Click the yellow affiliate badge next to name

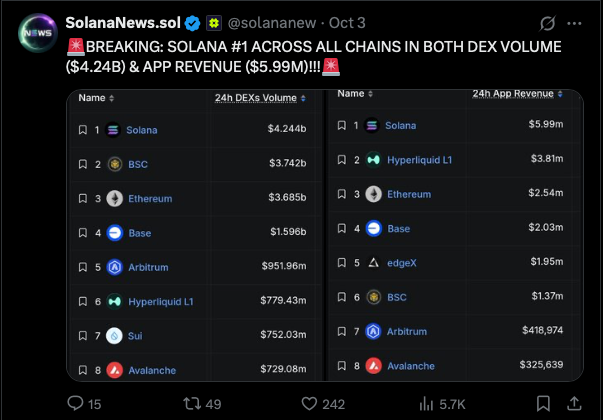tap(214, 22)
